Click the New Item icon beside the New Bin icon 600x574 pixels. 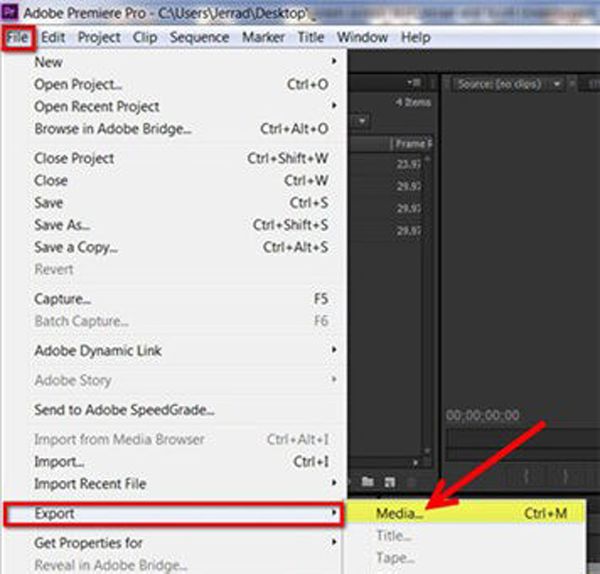(390, 482)
